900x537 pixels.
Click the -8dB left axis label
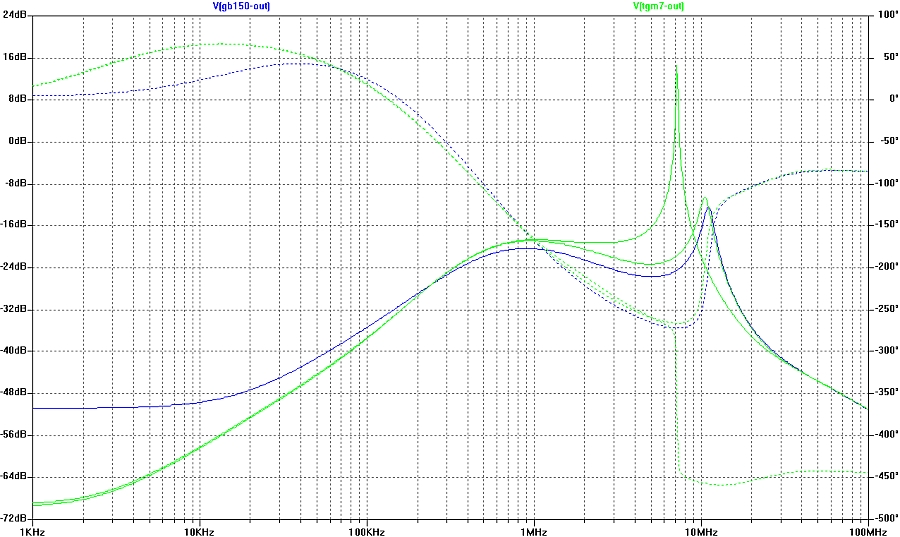coord(15,183)
